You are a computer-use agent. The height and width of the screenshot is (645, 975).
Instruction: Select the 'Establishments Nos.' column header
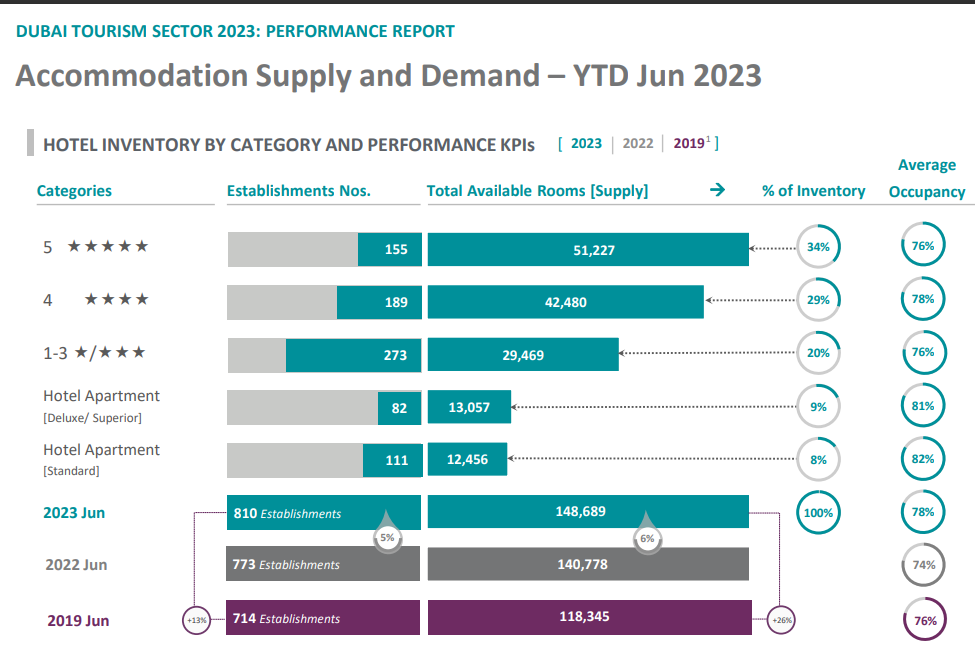(298, 191)
